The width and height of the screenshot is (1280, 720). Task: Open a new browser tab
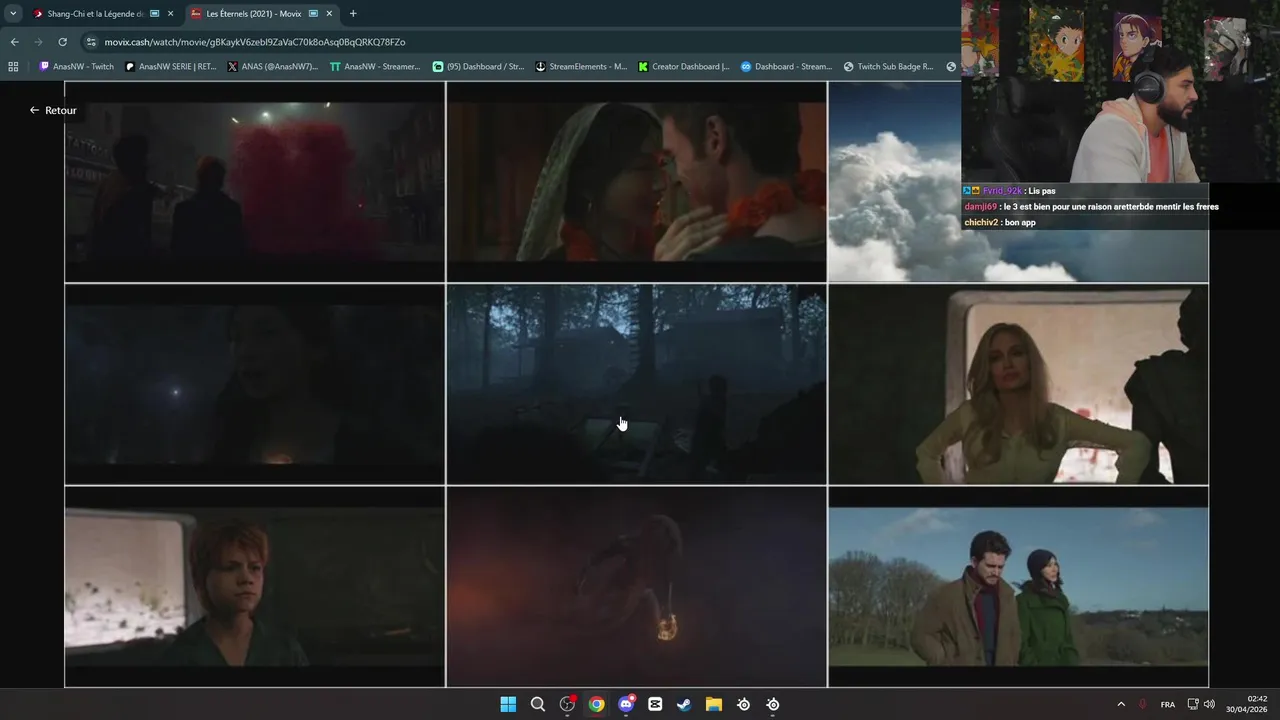coord(353,14)
